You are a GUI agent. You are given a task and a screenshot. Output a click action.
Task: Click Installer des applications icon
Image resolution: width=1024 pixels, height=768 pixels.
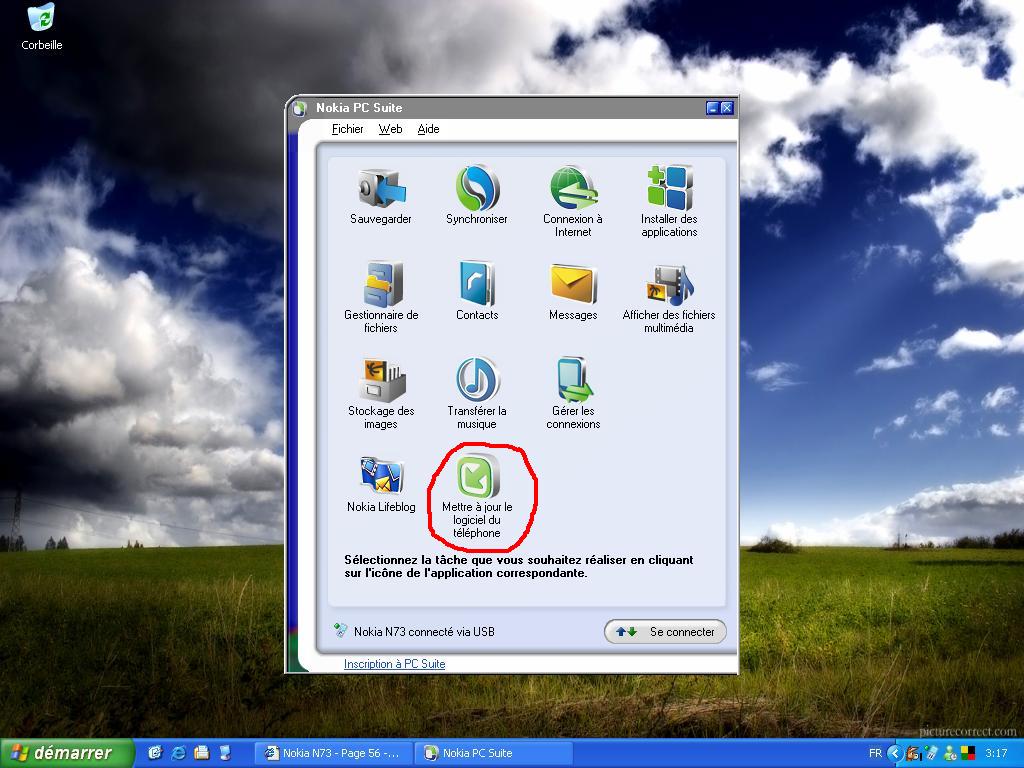[x=669, y=188]
